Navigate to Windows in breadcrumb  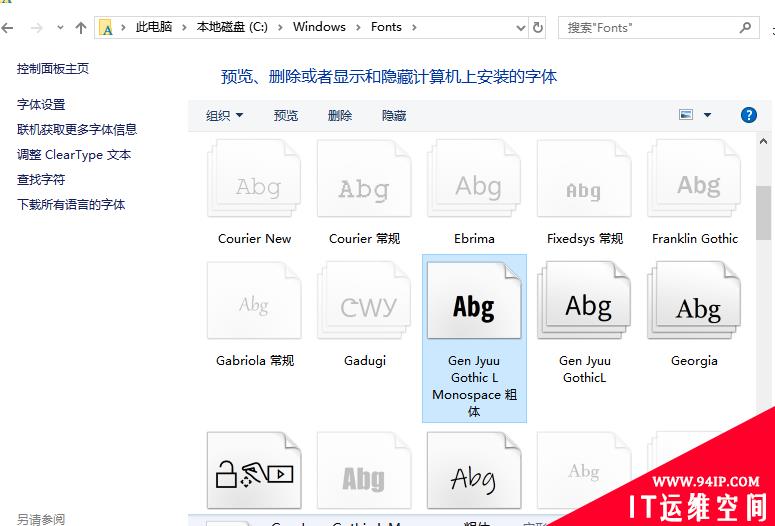point(319,27)
